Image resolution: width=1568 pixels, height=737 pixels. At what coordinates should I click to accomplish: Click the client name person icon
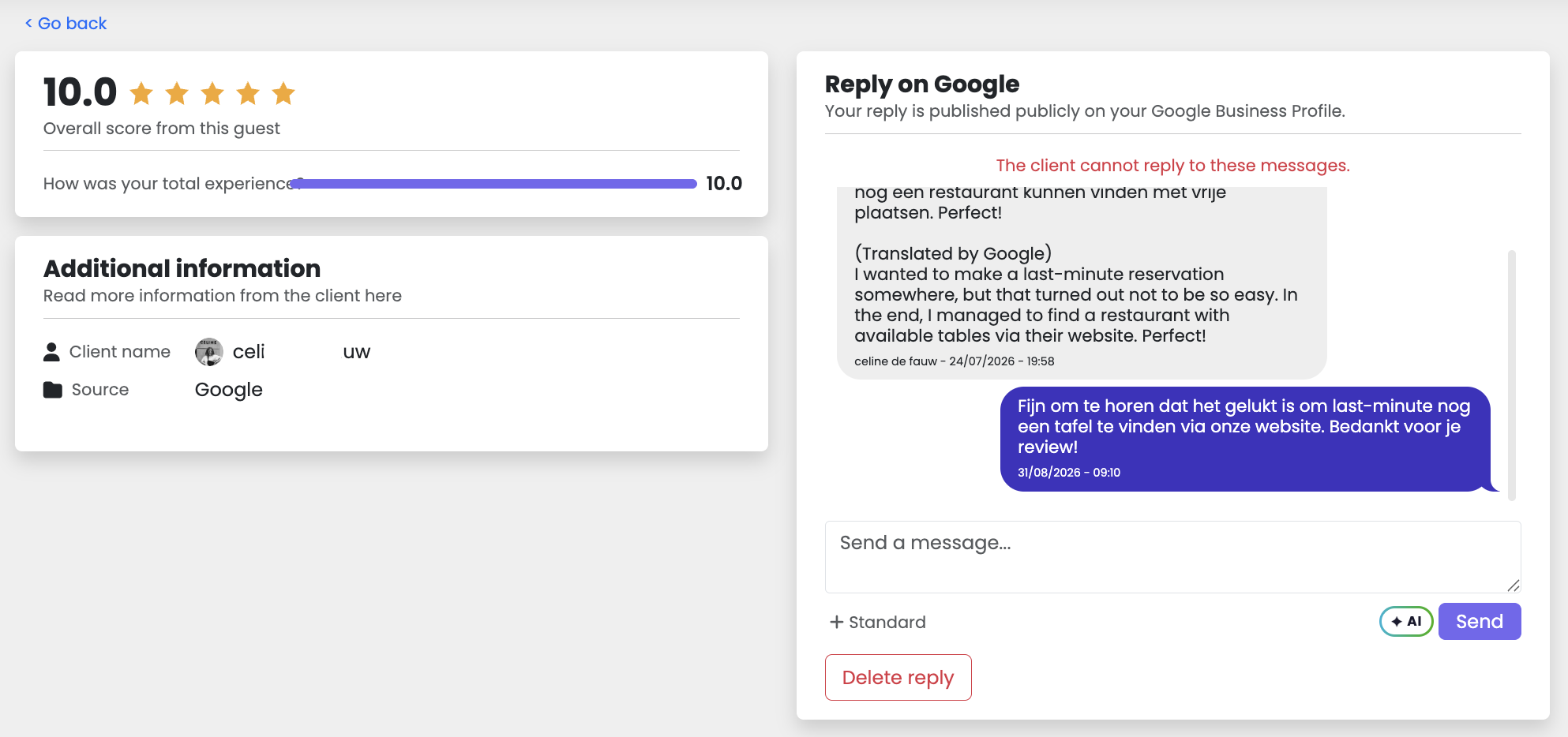pyautogui.click(x=51, y=352)
